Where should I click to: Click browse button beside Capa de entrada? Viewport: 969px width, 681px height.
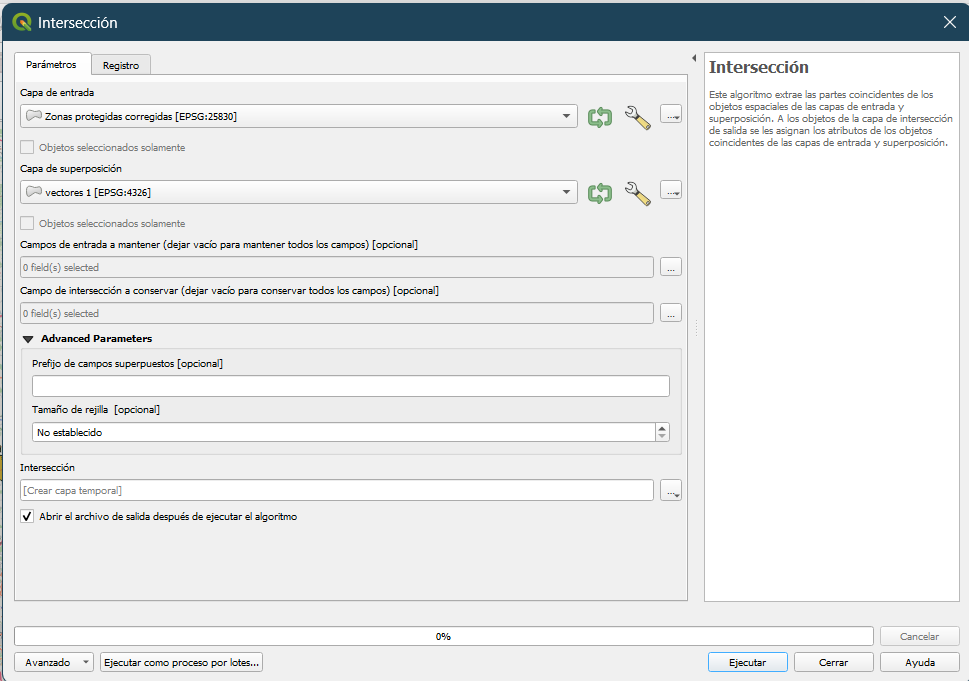tap(671, 116)
